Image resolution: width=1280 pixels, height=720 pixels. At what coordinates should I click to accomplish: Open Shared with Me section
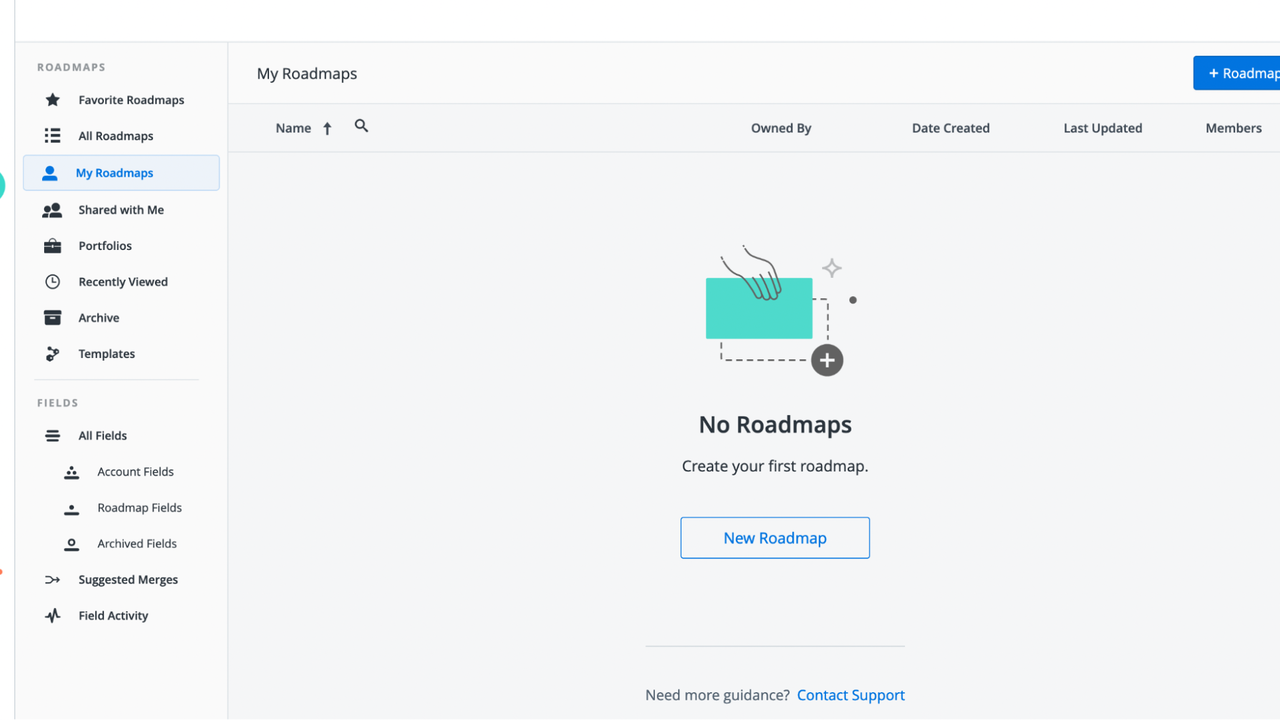[121, 209]
